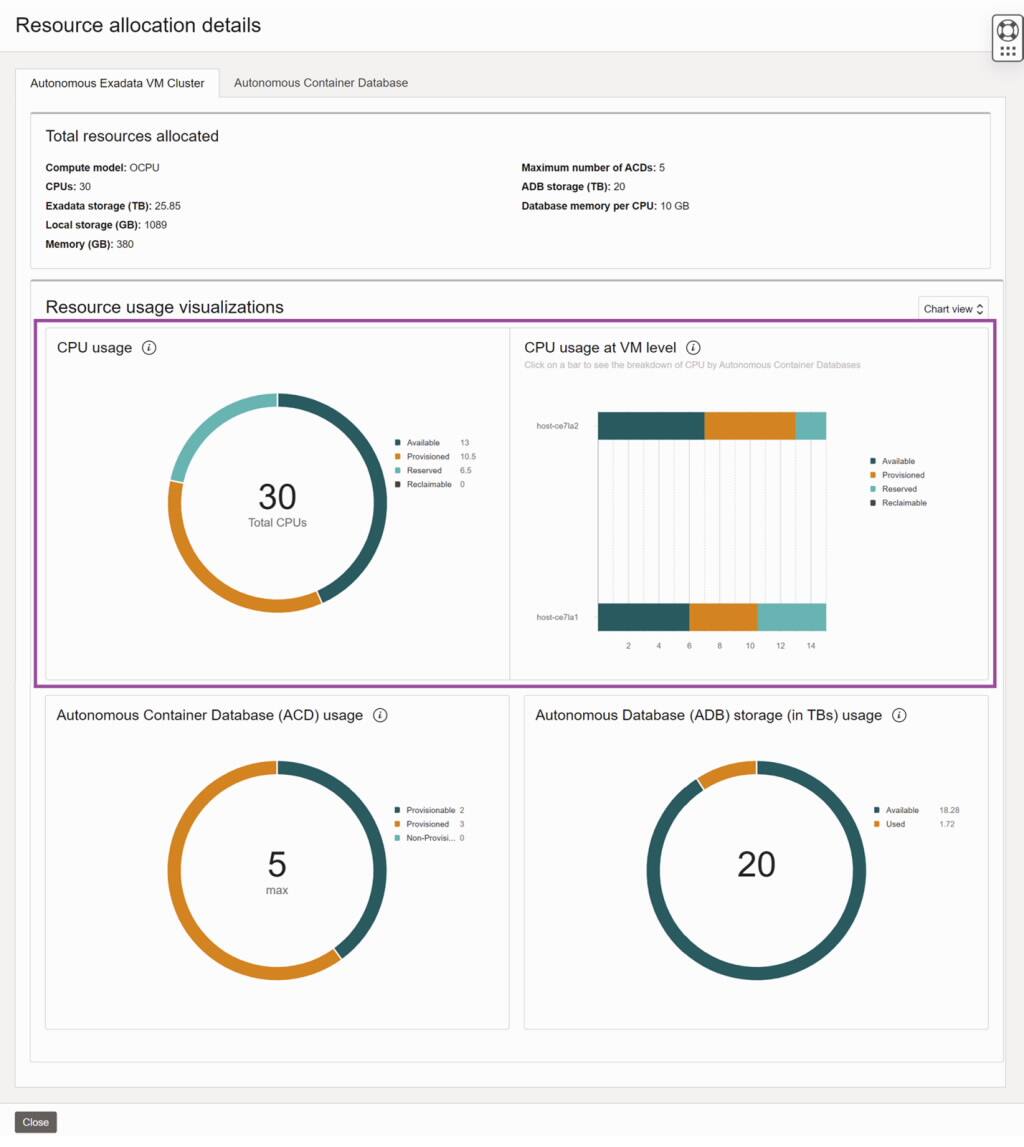Open the help lifebuoy icon top right
1024x1147 pixels.
coord(1006,32)
